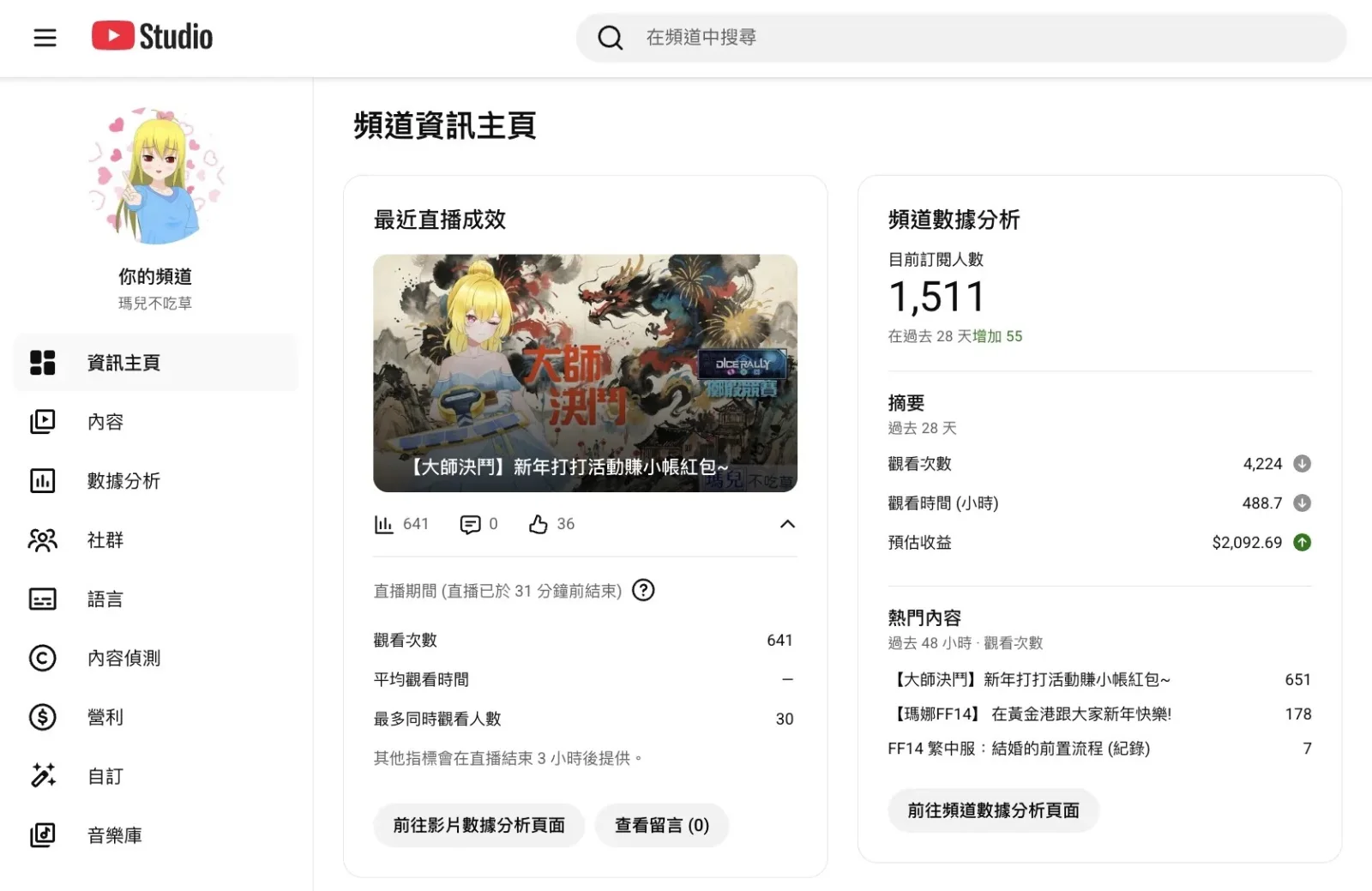Image resolution: width=1372 pixels, height=891 pixels.
Task: Open the channel avatar picture
Action: 156,176
